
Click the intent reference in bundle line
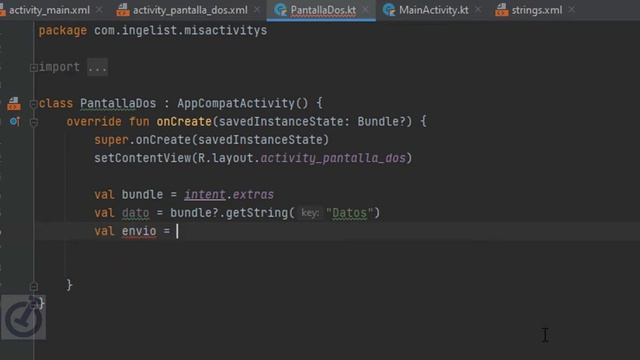coord(204,194)
